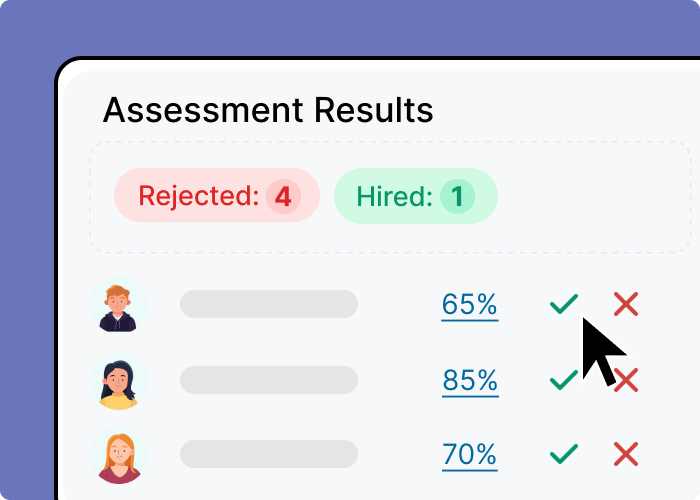The width and height of the screenshot is (700, 500).
Task: Click the red Rejected count badge 4
Action: (283, 196)
